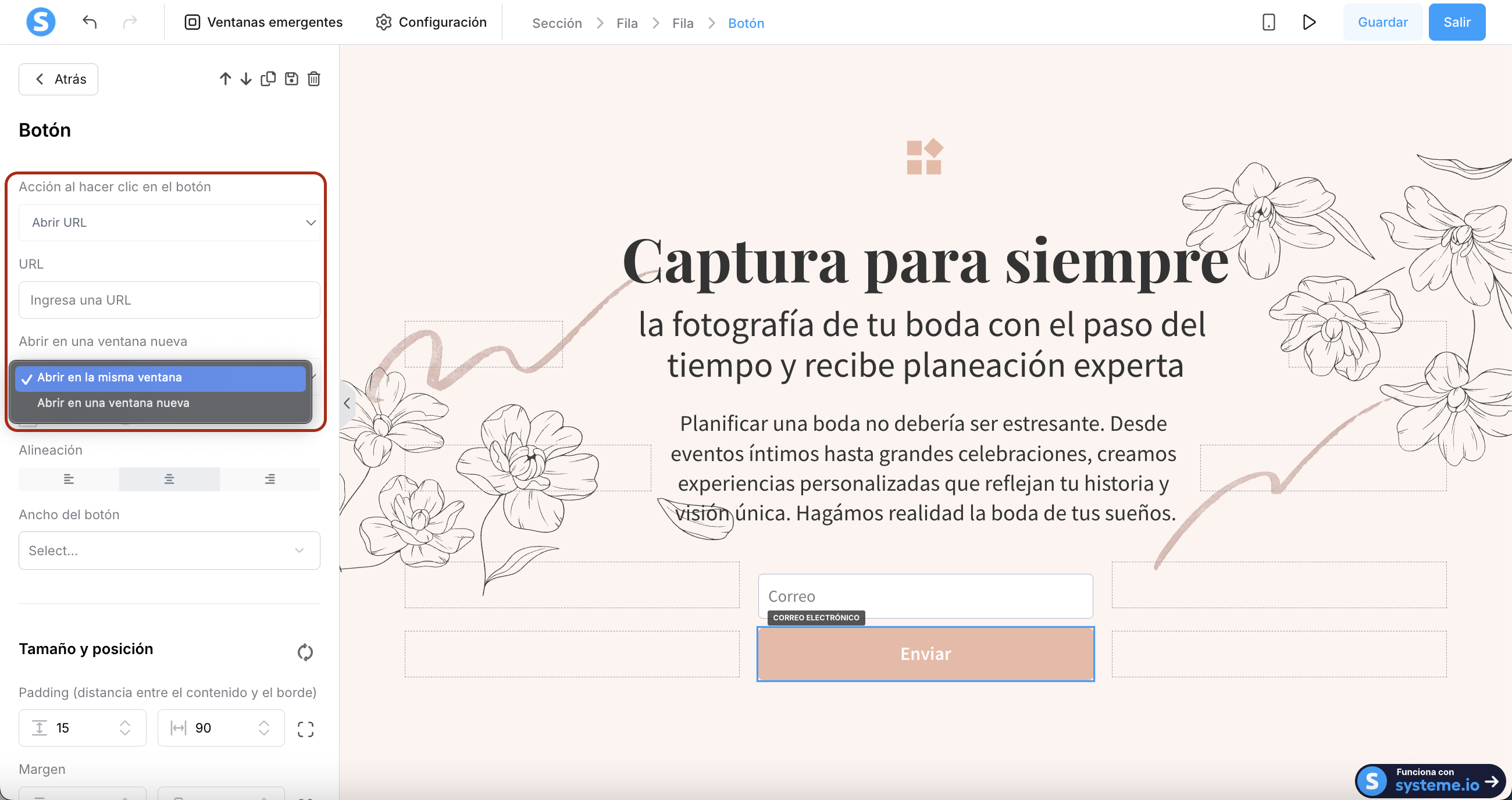Click the Guardar button
This screenshot has height=800, width=1512.
[1382, 22]
